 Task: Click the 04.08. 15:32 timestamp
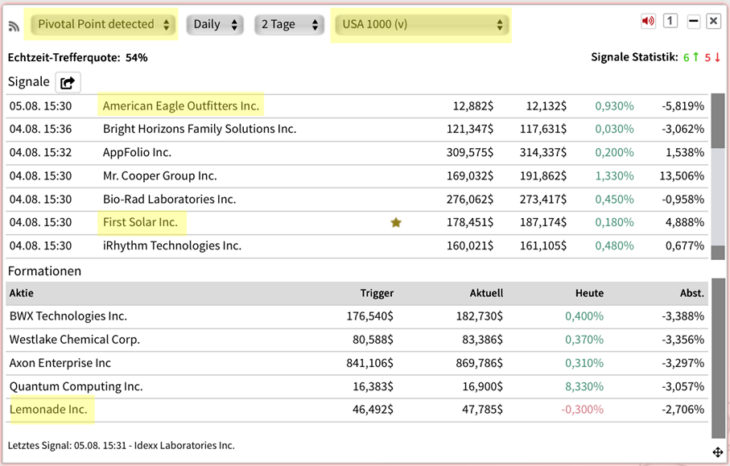pyautogui.click(x=41, y=152)
